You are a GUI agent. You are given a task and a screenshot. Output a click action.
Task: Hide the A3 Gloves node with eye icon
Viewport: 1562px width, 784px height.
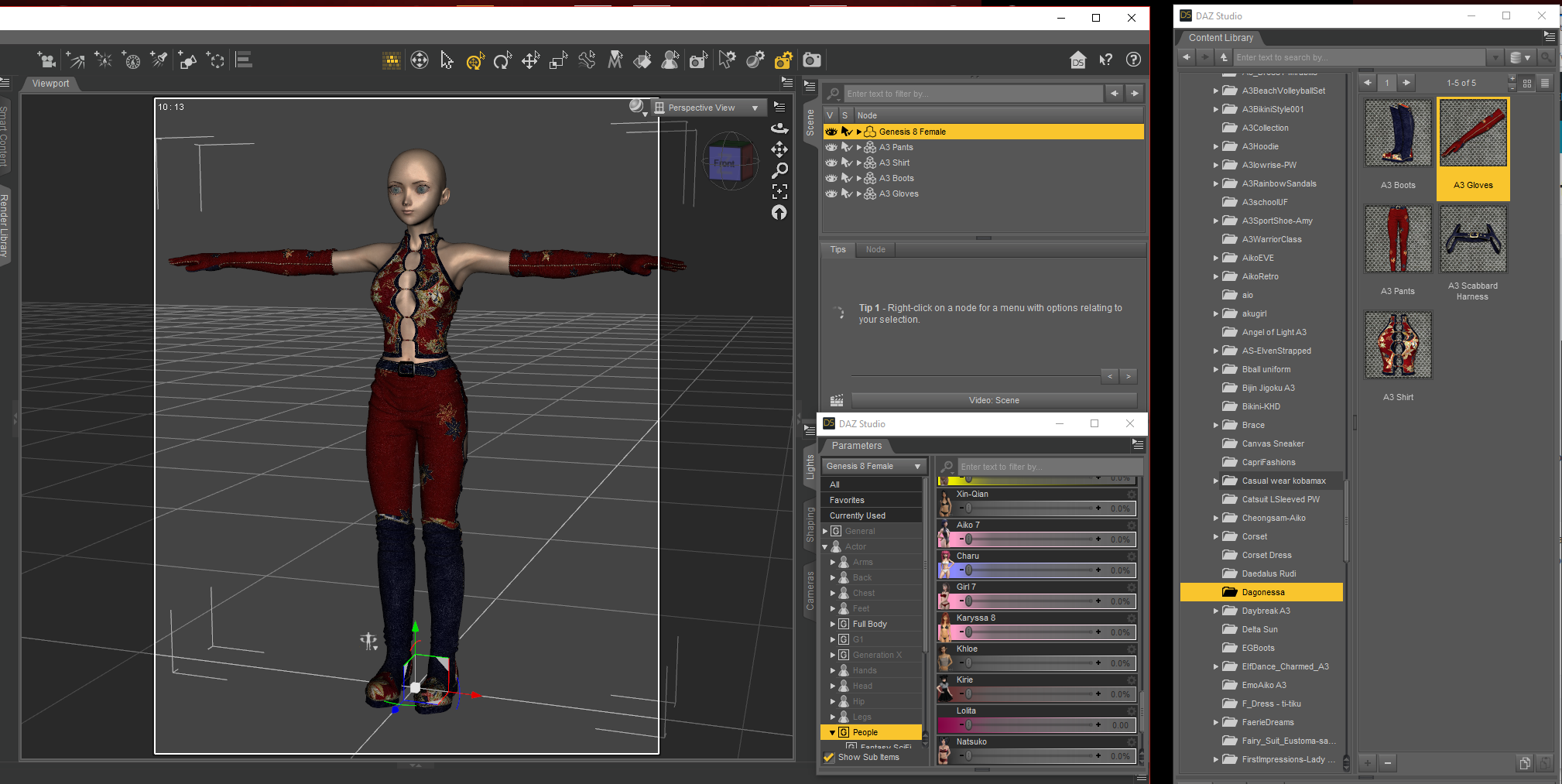(x=831, y=193)
